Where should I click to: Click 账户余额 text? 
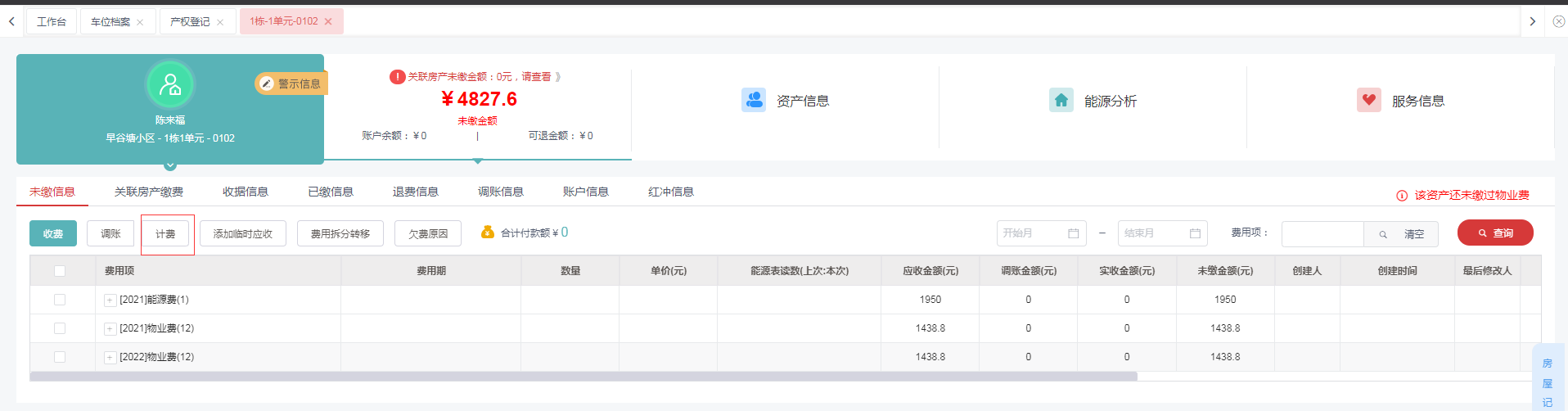click(394, 136)
